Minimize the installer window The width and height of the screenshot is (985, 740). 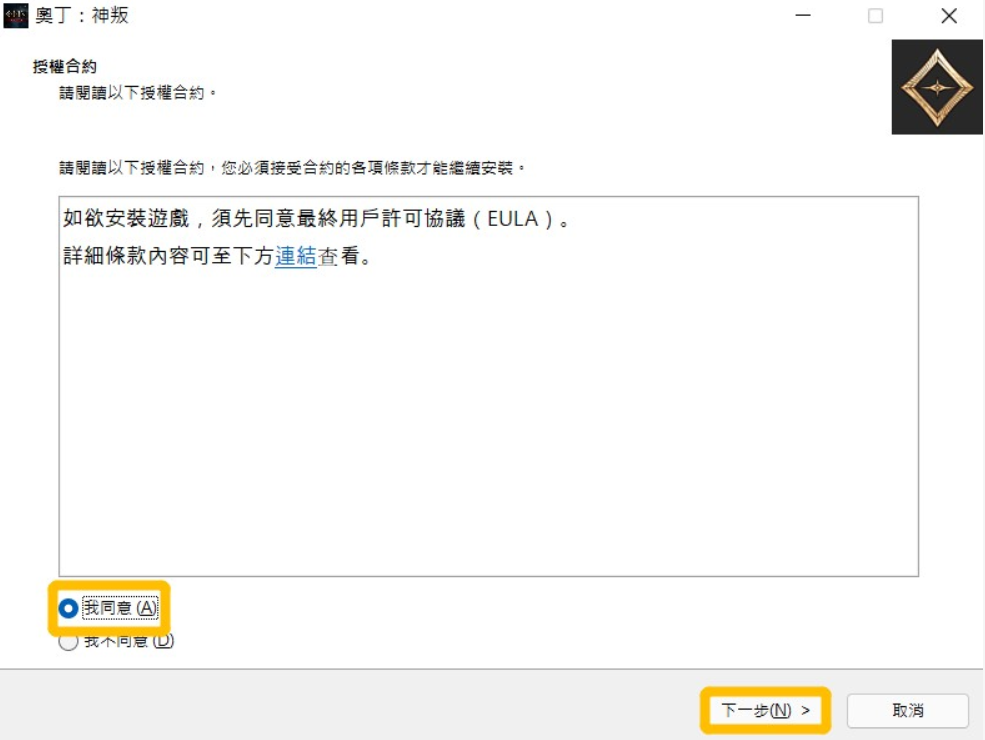point(803,16)
